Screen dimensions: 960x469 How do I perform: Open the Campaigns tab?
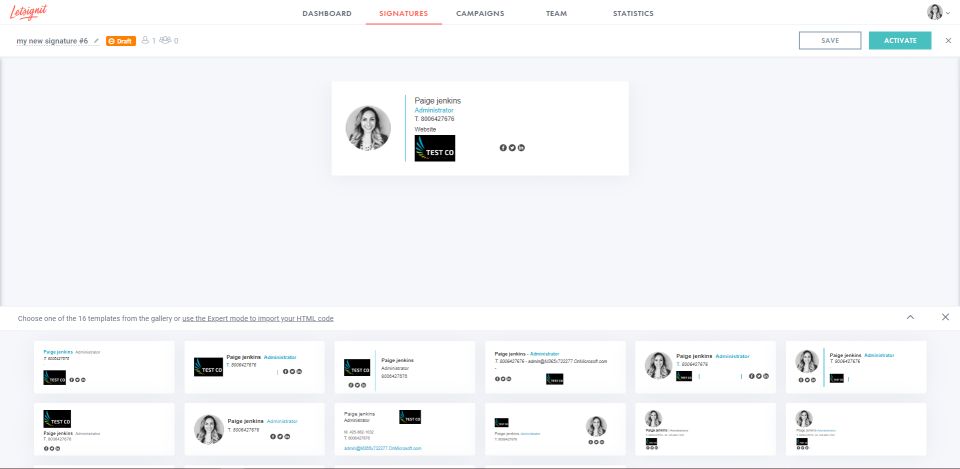pos(480,13)
